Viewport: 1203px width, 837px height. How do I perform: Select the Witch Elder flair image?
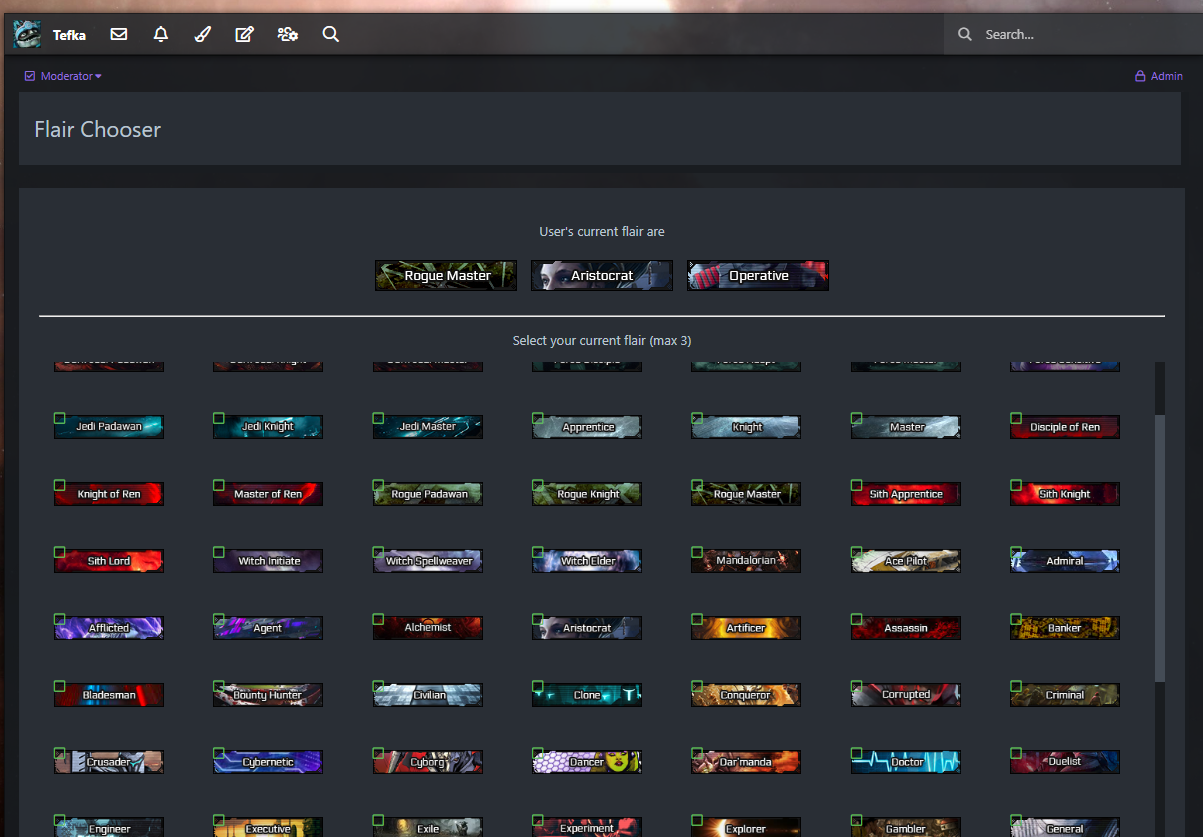tap(587, 561)
